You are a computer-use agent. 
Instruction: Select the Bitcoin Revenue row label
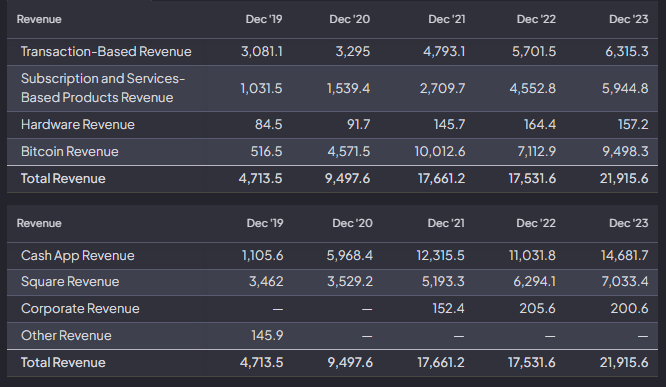[x=70, y=152]
